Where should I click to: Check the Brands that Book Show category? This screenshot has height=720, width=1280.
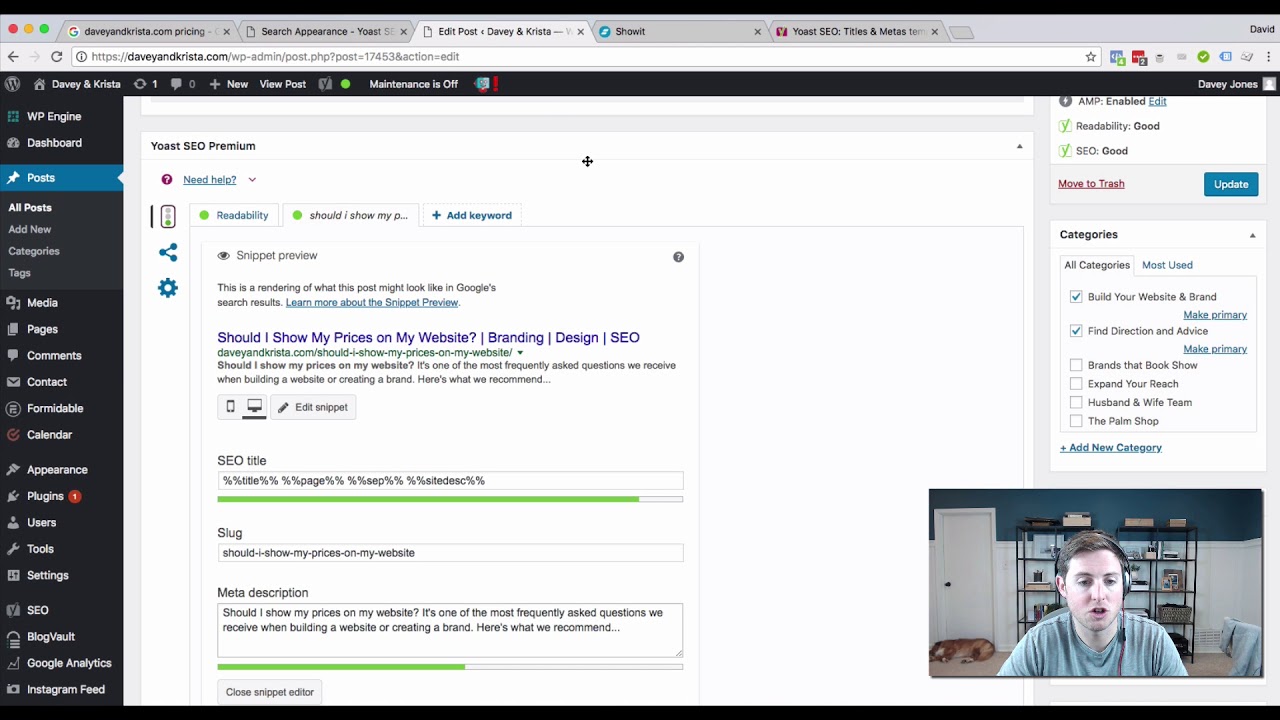(1076, 365)
